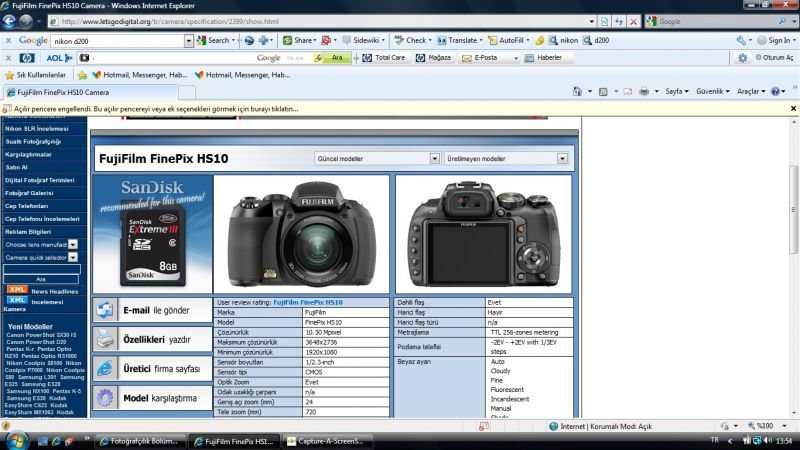Viewport: 800px width, 450px height.
Task: Click the front view camera image
Action: coord(301,234)
